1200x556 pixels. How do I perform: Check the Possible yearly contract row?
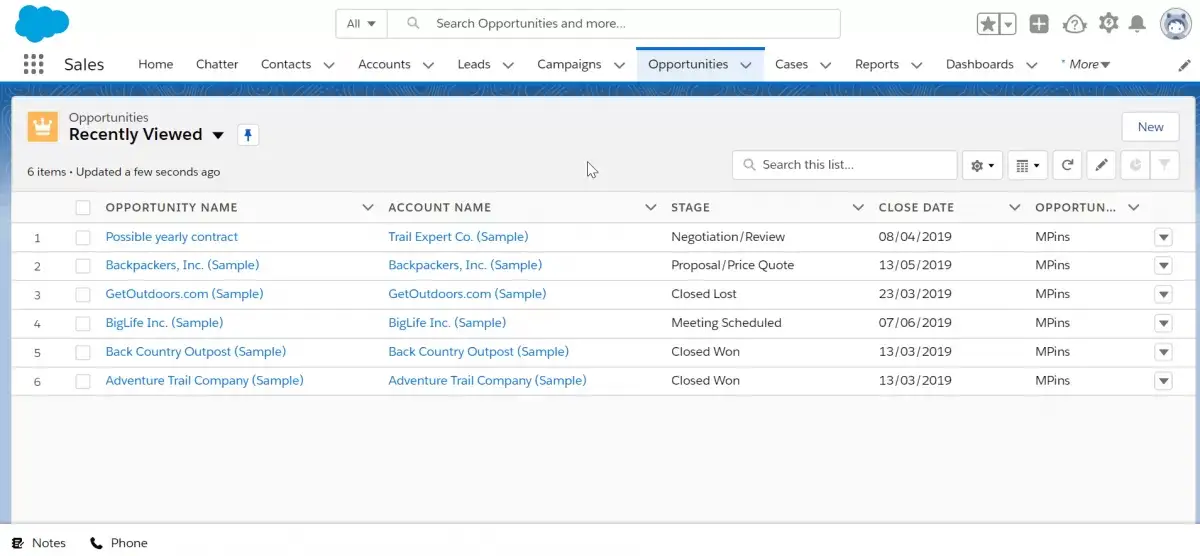pos(83,238)
